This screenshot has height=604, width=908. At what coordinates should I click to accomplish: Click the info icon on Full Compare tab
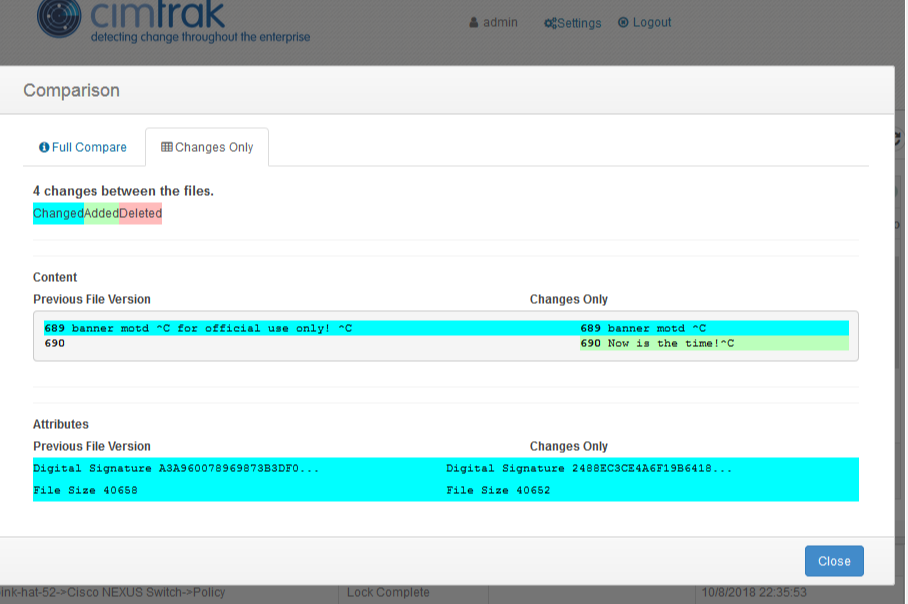click(44, 147)
